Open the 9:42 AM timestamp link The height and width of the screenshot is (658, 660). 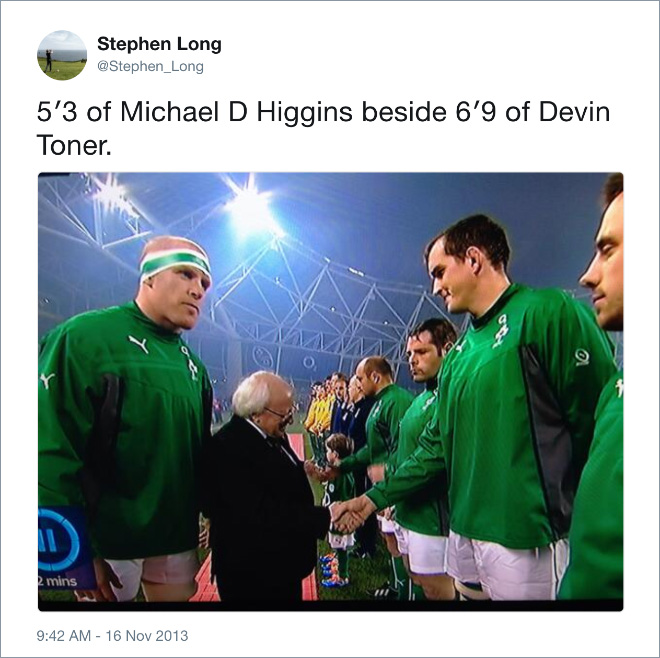[64, 636]
